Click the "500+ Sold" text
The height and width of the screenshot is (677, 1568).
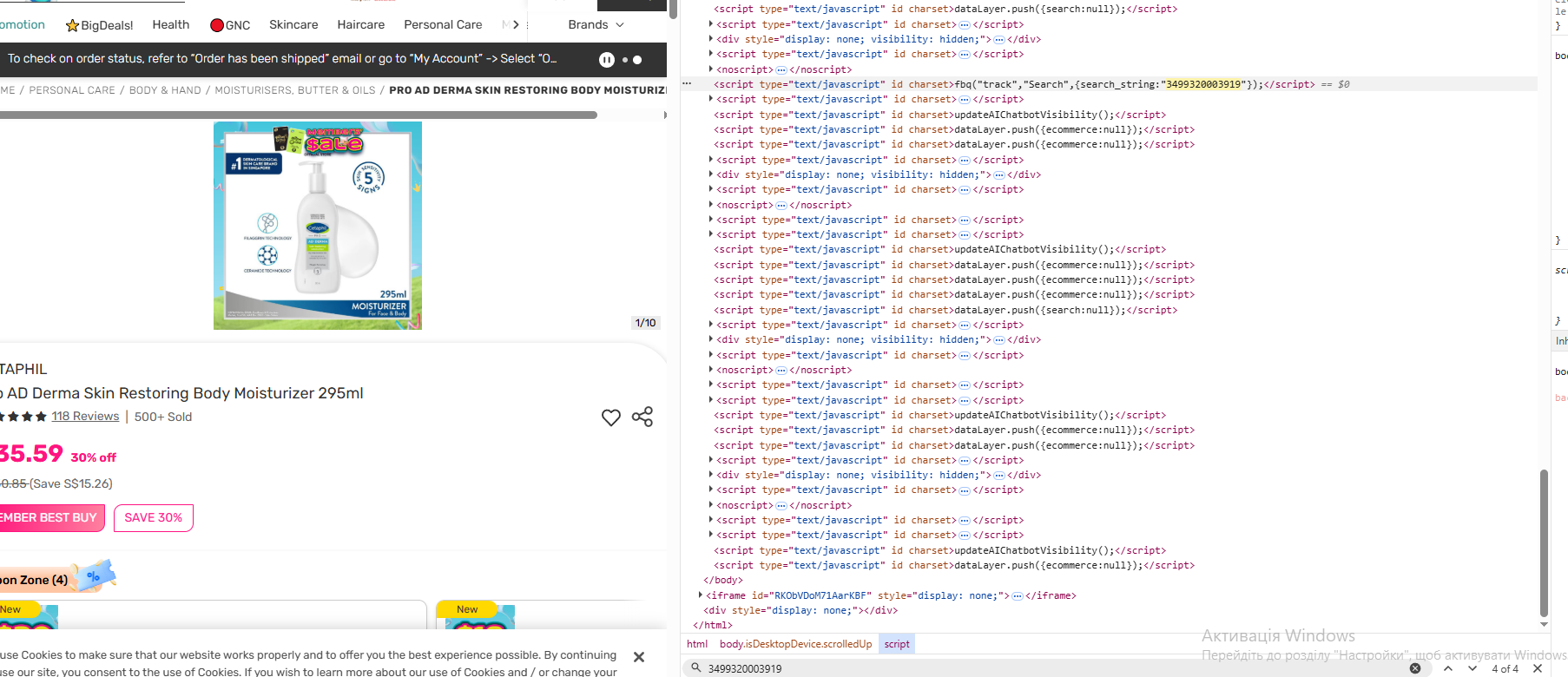163,417
